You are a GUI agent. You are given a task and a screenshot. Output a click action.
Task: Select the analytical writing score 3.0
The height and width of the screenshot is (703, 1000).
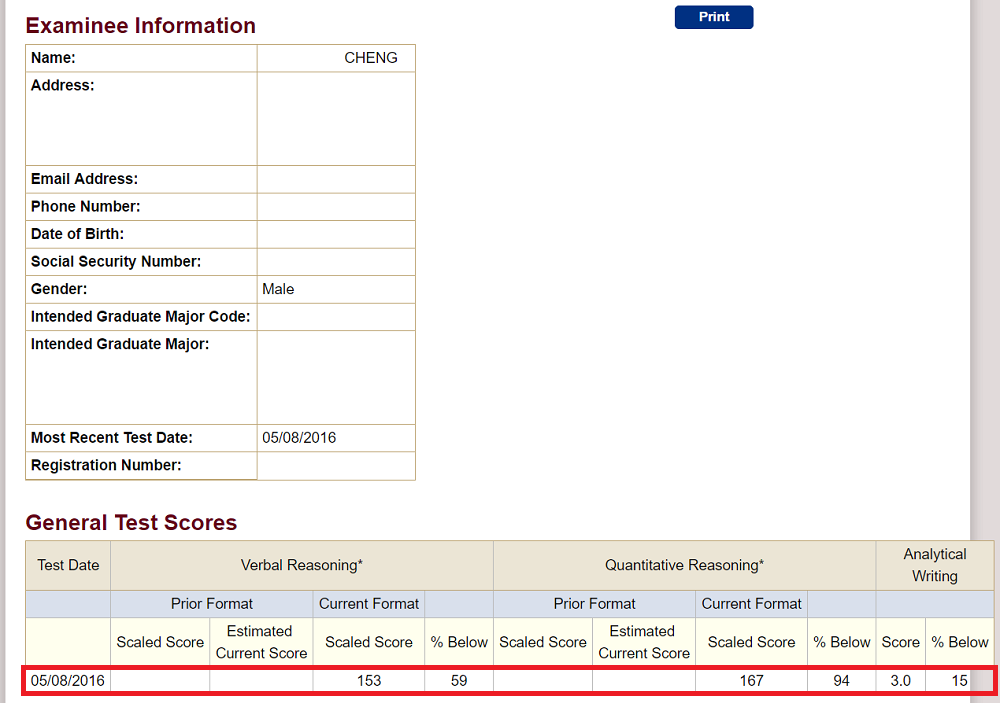click(901, 681)
